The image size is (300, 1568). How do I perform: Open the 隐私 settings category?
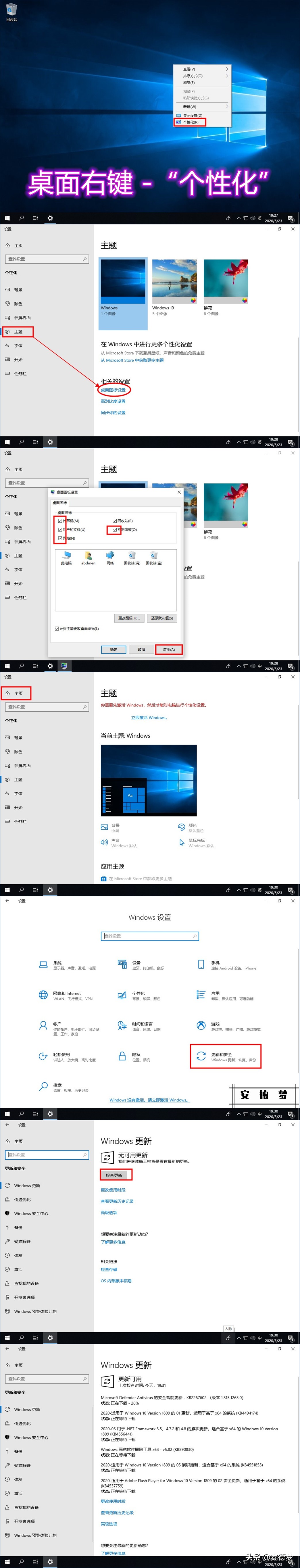(134, 1057)
